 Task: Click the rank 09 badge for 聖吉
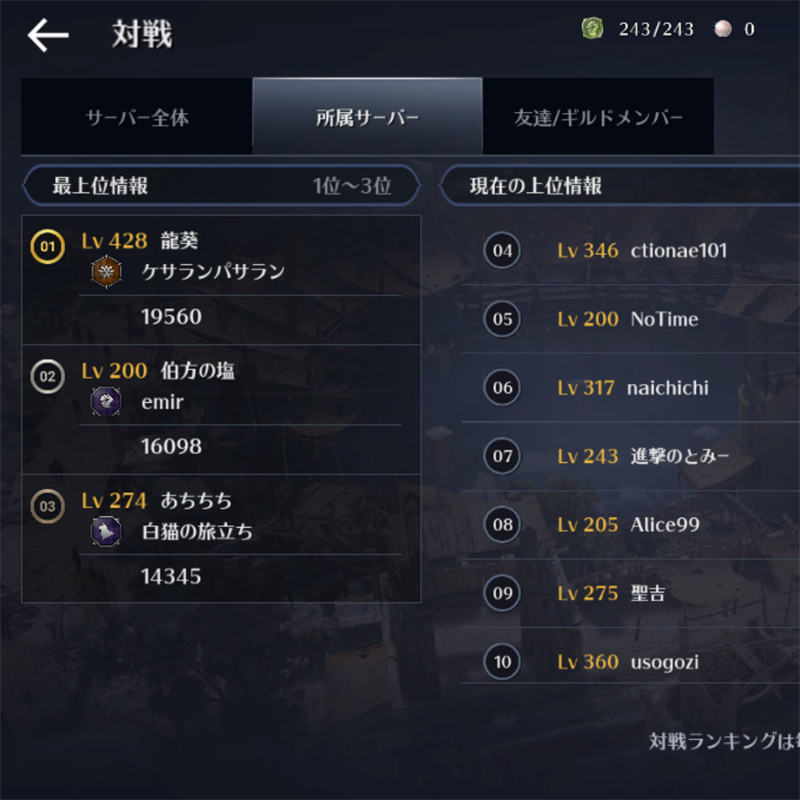pyautogui.click(x=502, y=593)
